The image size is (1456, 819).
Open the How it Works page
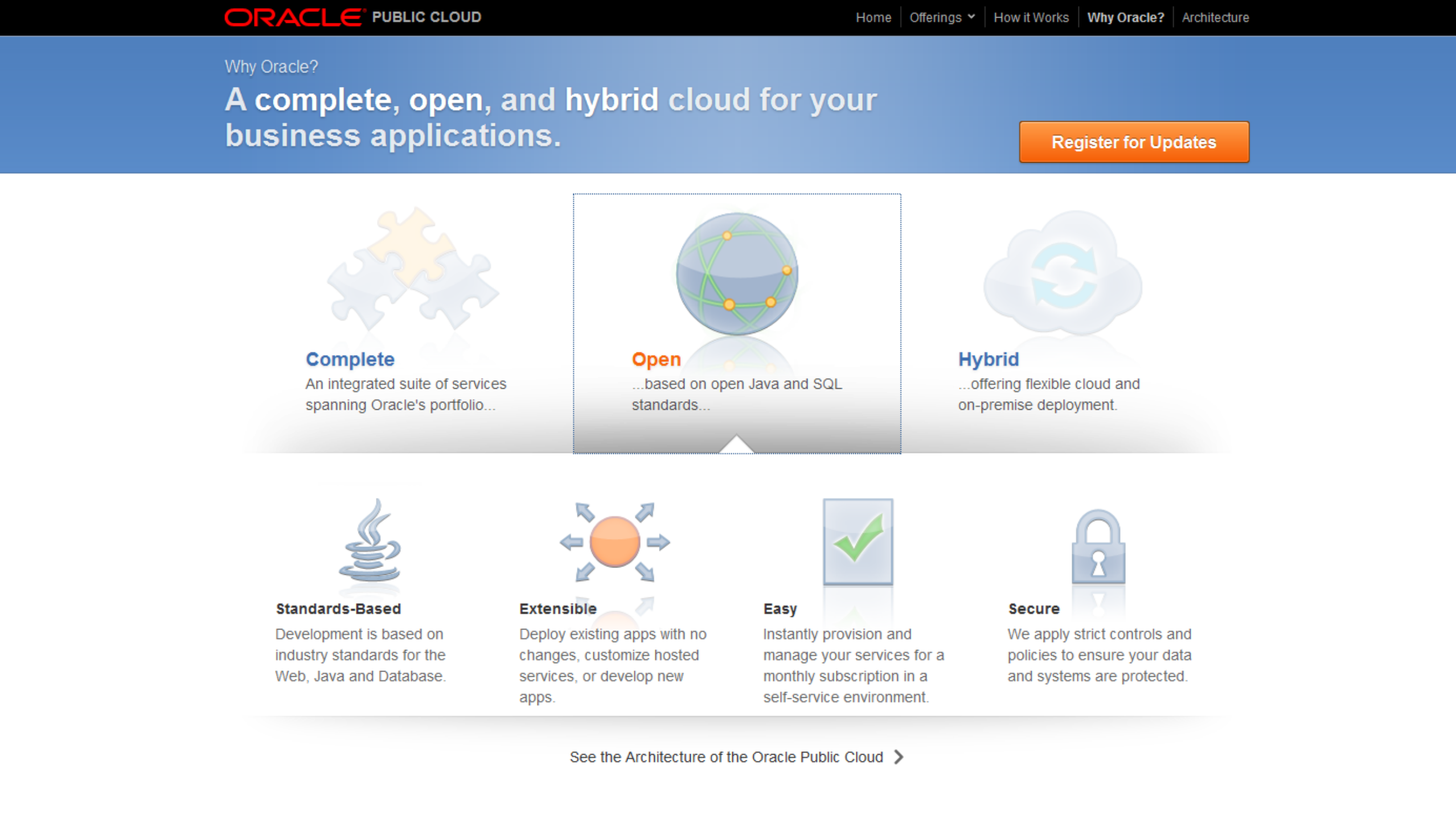(1031, 18)
